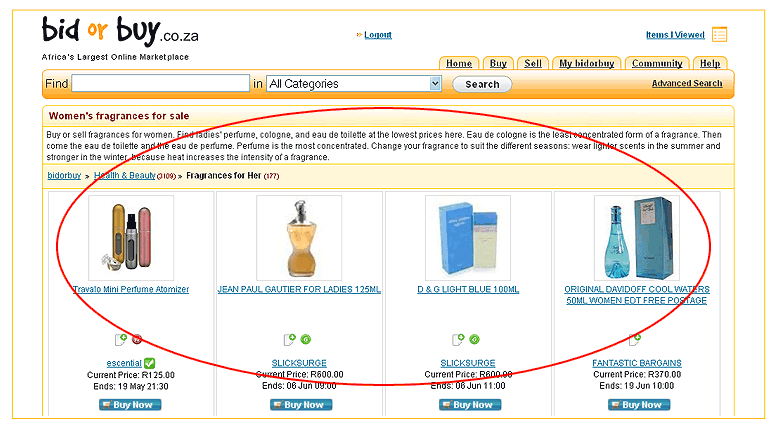The image size is (777, 430).
Task: View seller escential profile
Action: click(x=124, y=363)
